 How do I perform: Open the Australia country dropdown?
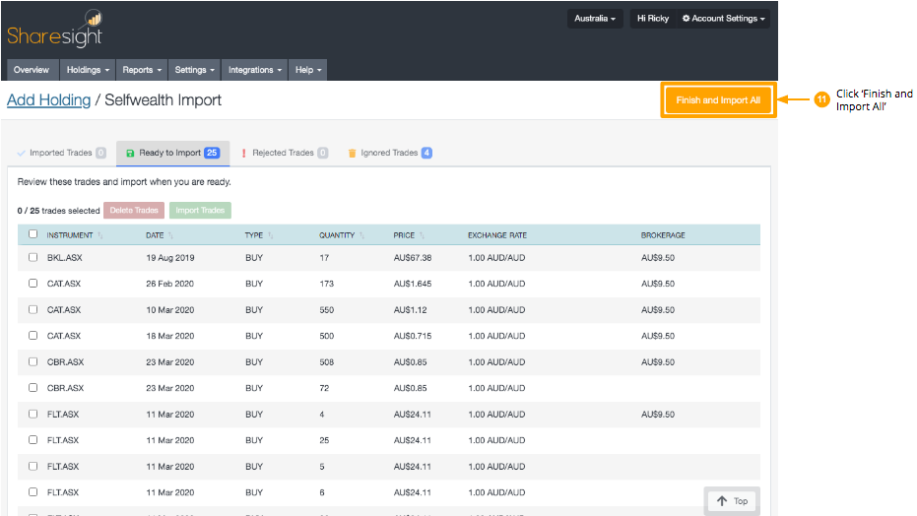[x=594, y=19]
